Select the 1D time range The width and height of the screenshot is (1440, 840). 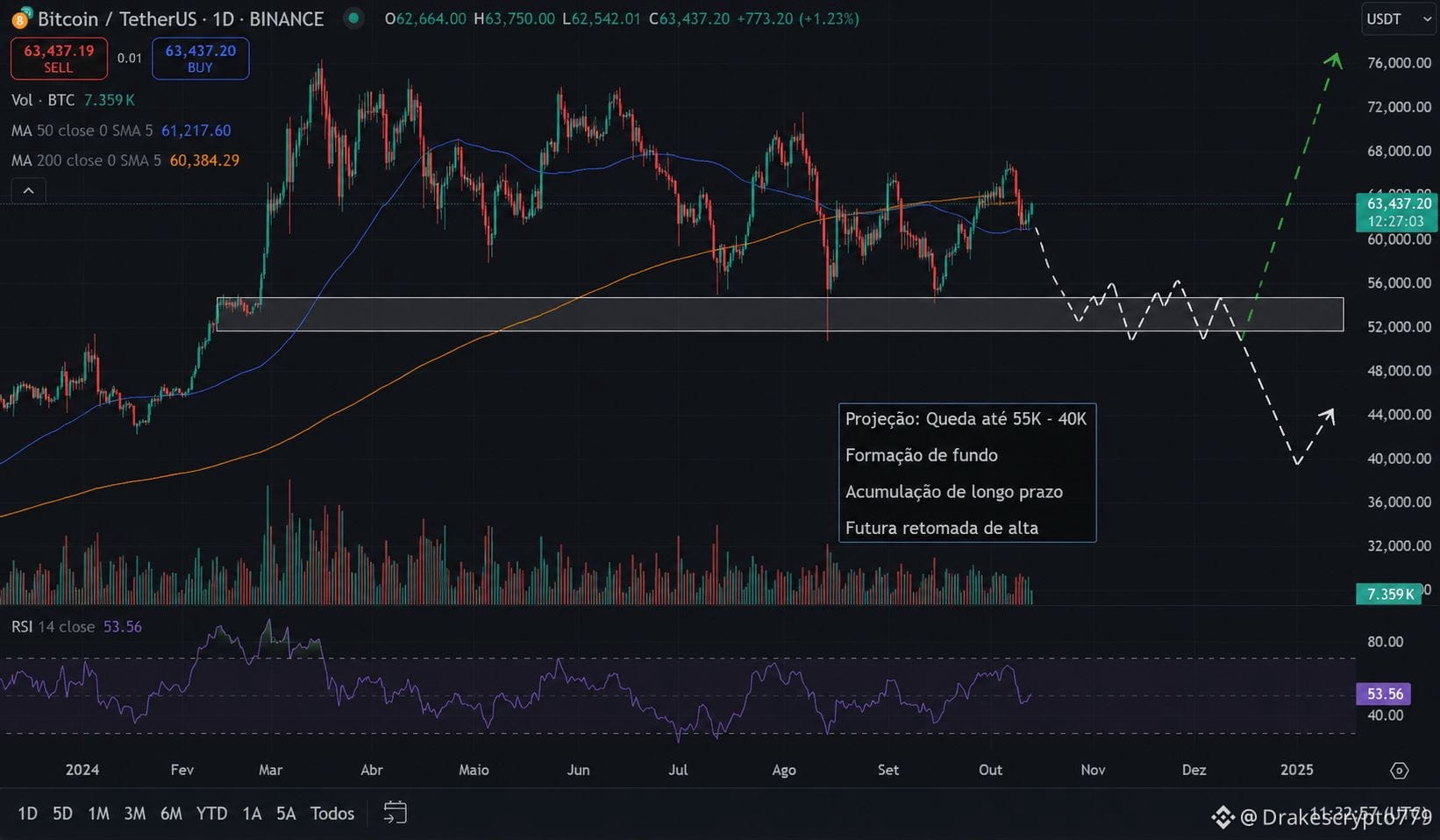click(28, 814)
